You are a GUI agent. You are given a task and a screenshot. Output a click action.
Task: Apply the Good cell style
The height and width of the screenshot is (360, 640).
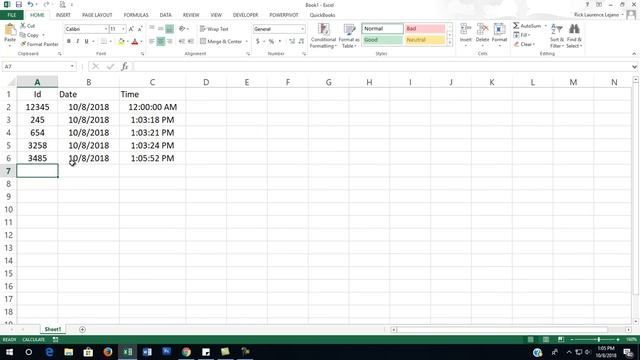point(382,40)
